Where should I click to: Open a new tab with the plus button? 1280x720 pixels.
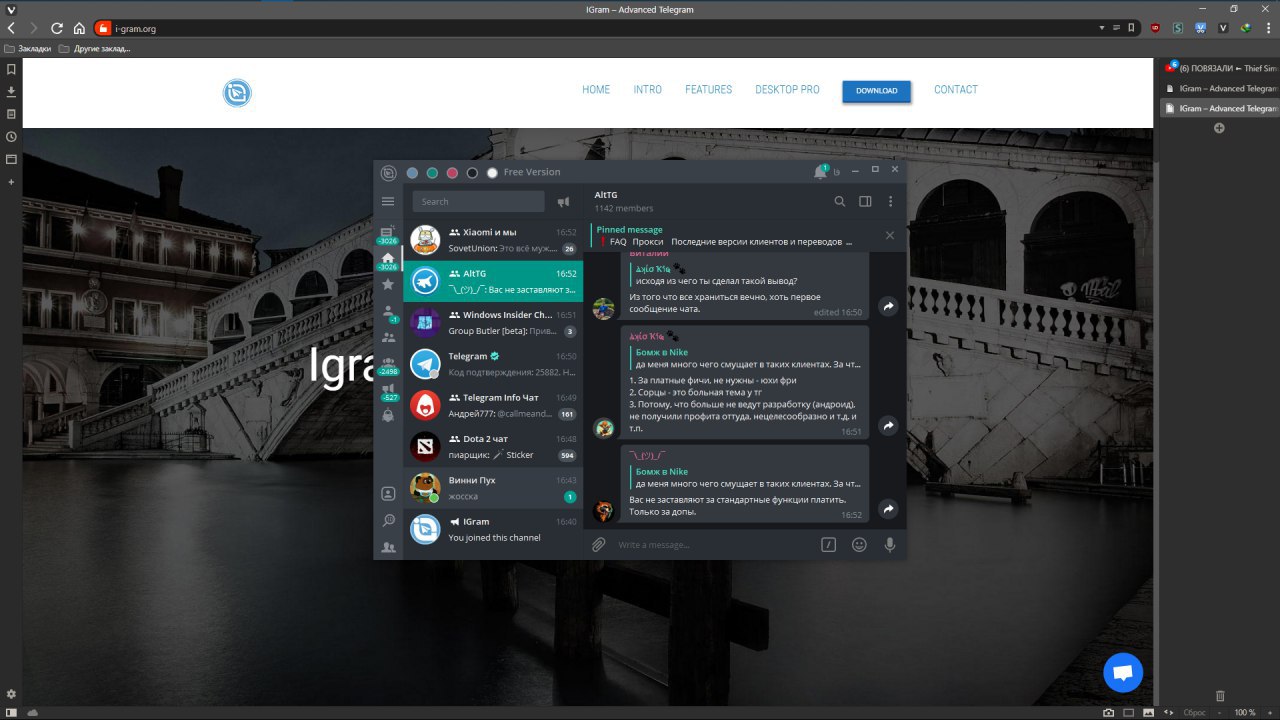tap(1219, 128)
